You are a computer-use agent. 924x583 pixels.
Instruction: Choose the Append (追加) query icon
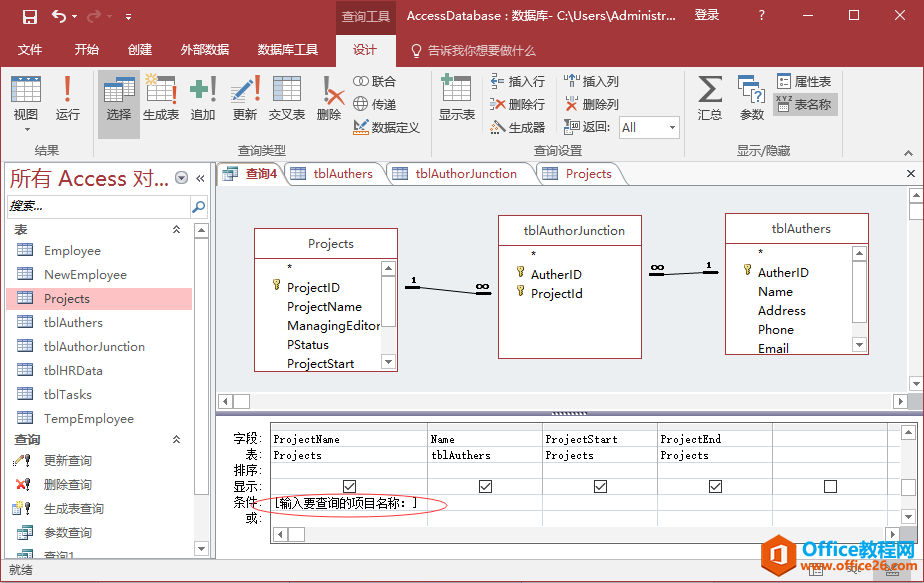[203, 98]
